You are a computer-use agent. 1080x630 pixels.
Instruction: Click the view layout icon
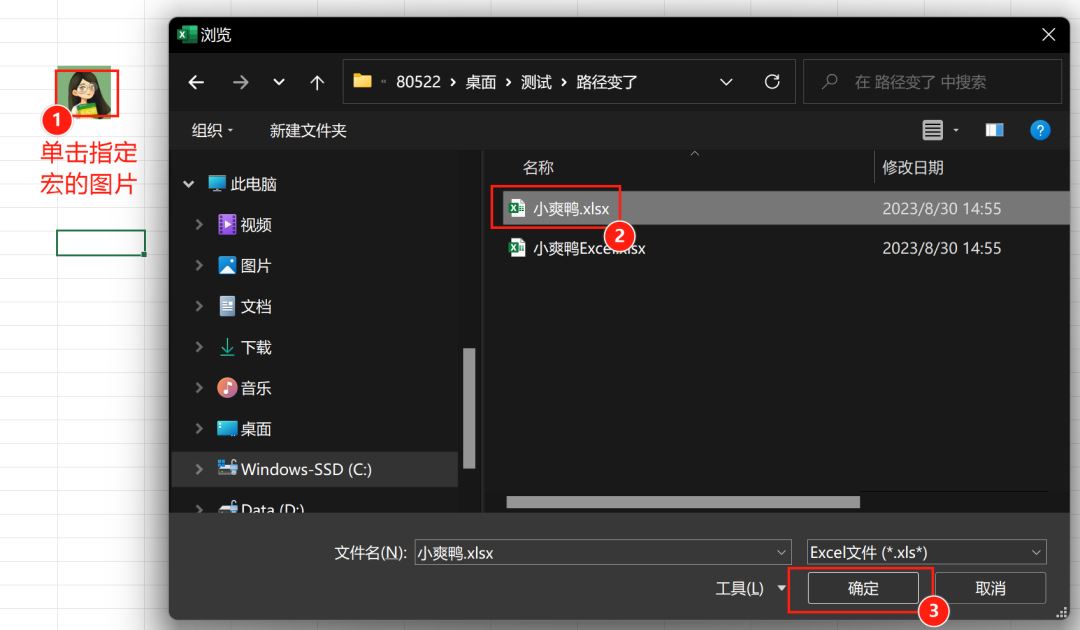tap(932, 130)
